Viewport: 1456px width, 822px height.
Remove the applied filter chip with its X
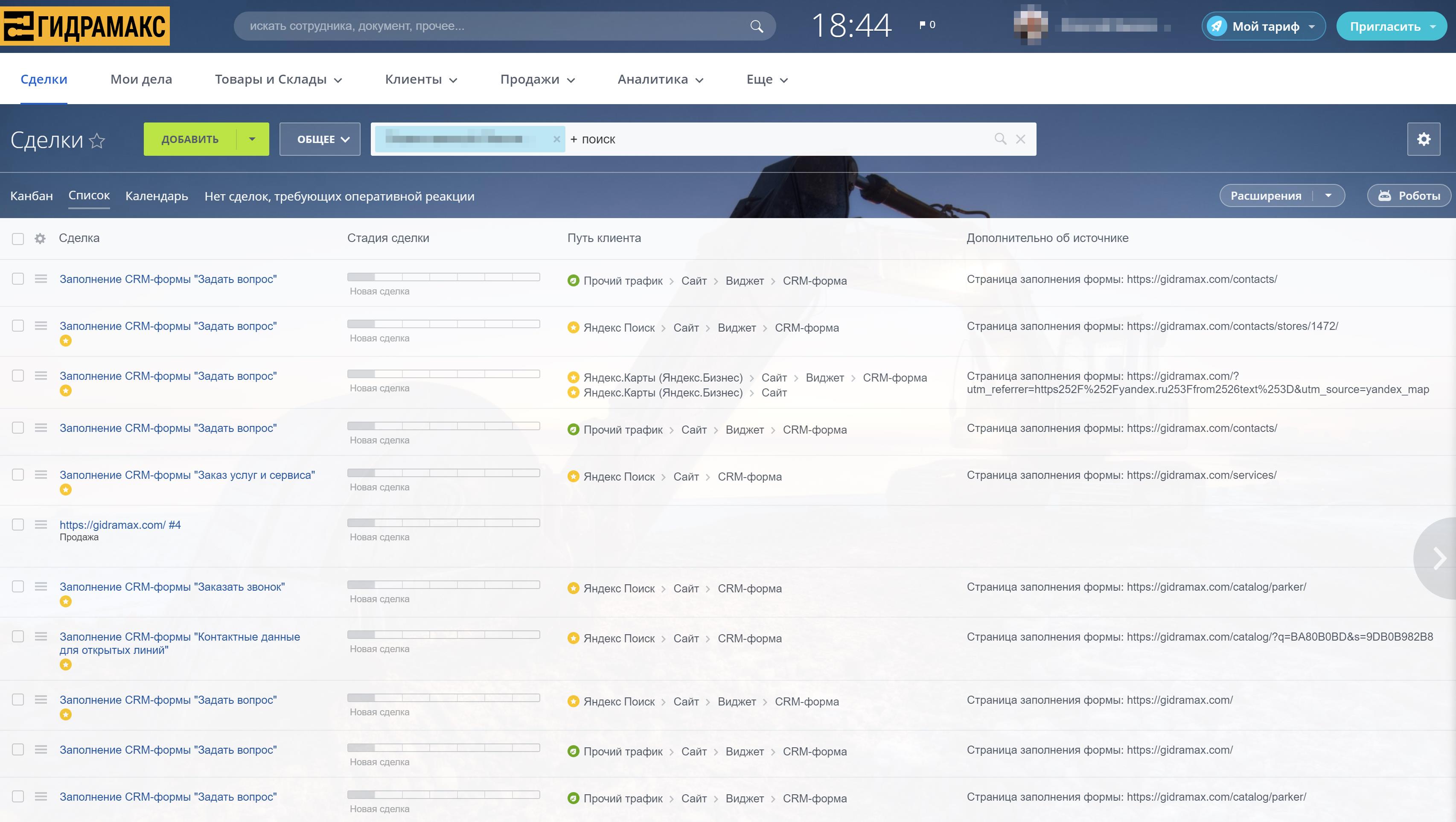556,139
